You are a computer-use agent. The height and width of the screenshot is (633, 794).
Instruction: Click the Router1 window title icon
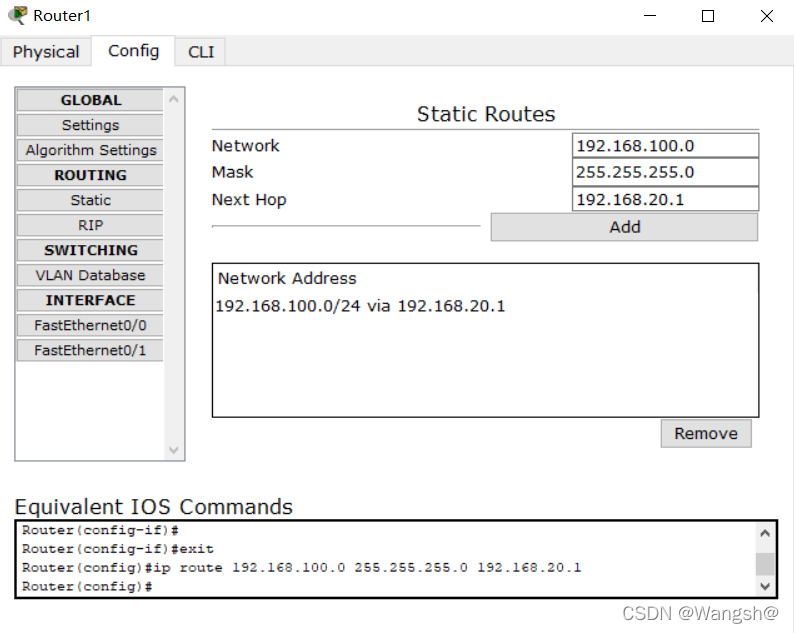pyautogui.click(x=17, y=16)
